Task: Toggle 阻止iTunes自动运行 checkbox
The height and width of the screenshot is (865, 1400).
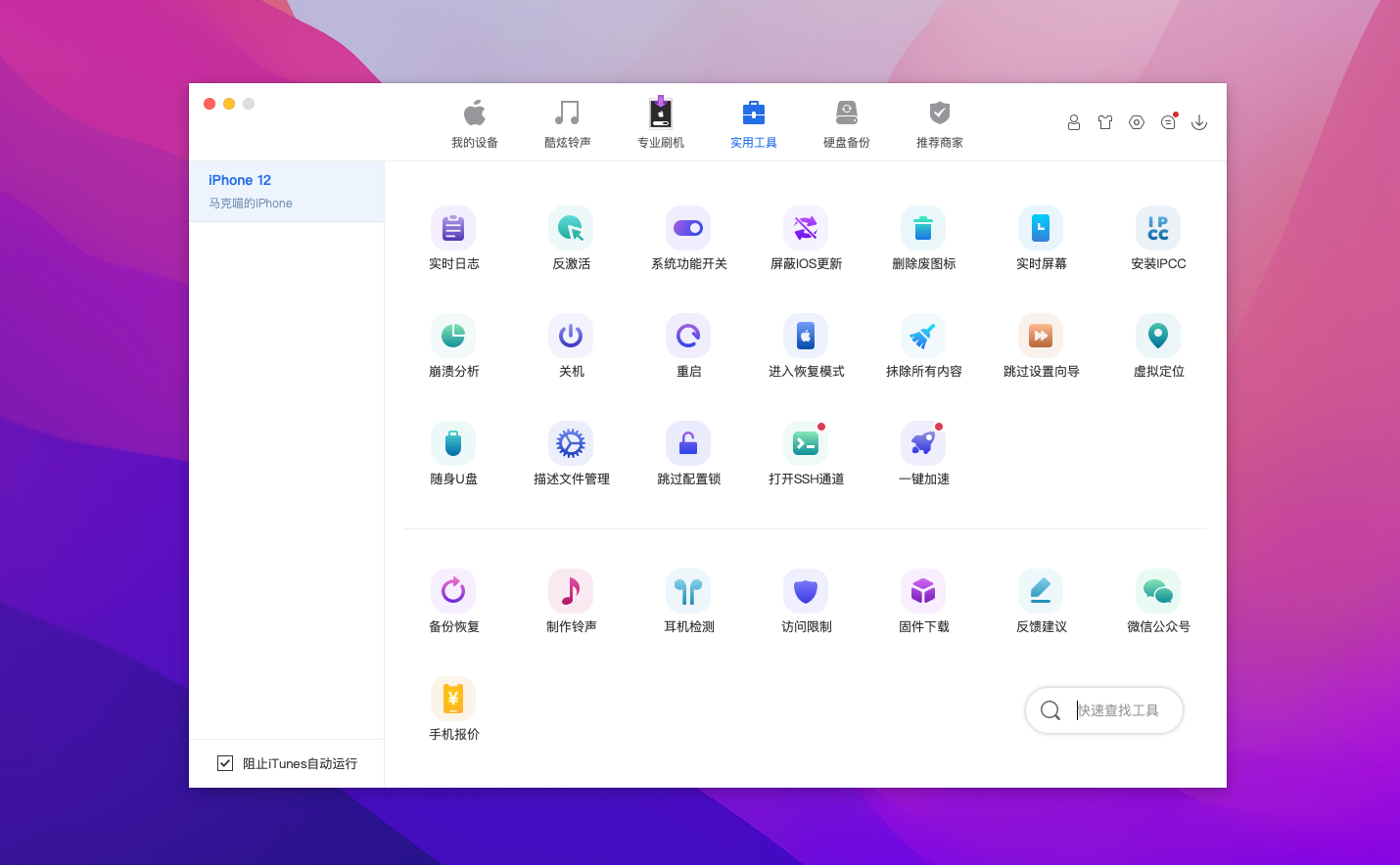Action: [x=225, y=762]
